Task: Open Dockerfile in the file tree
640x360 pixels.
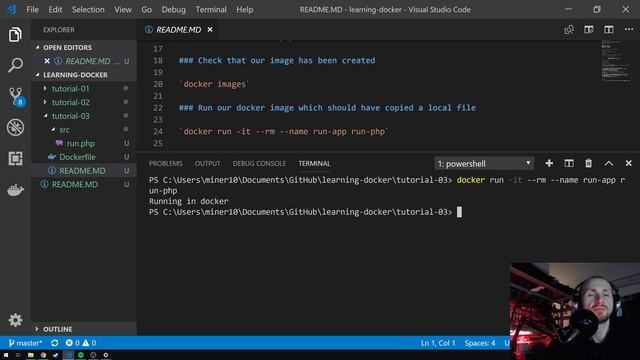Action: [77, 157]
